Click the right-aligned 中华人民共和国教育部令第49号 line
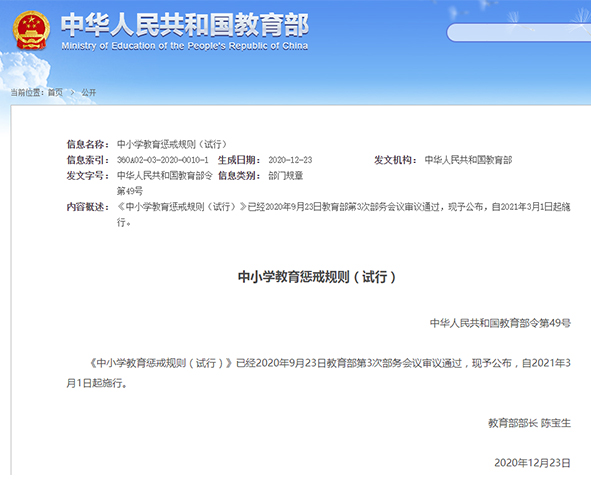Screen dimensions: 591x502 pyautogui.click(x=500, y=323)
